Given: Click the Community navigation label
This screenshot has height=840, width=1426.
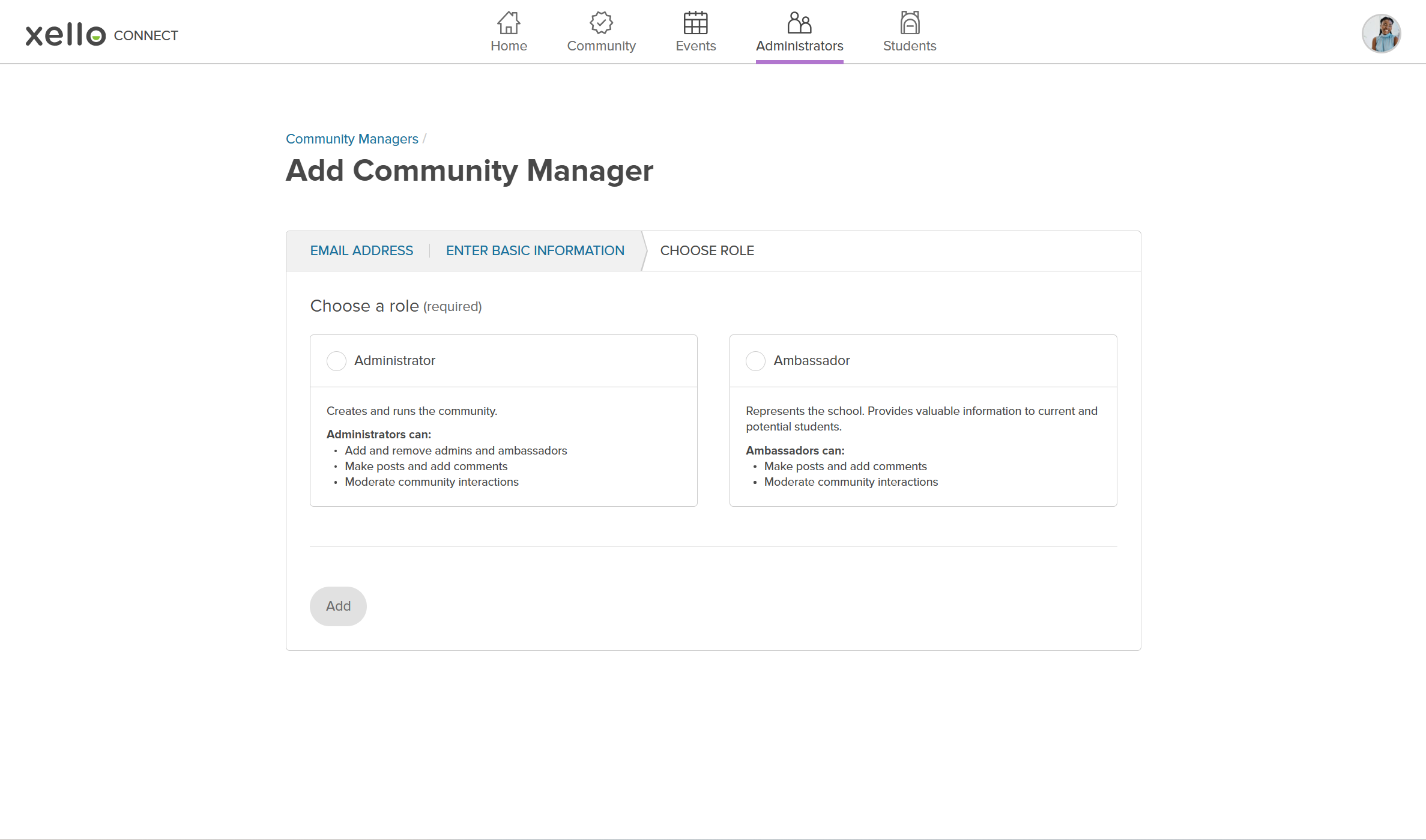Looking at the screenshot, I should point(601,46).
